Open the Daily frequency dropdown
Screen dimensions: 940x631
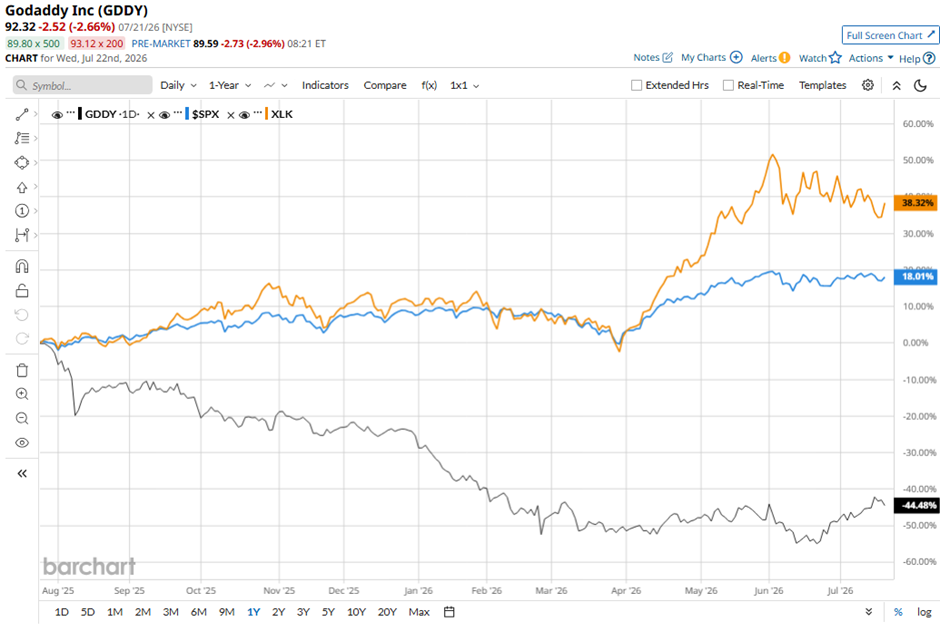[178, 85]
